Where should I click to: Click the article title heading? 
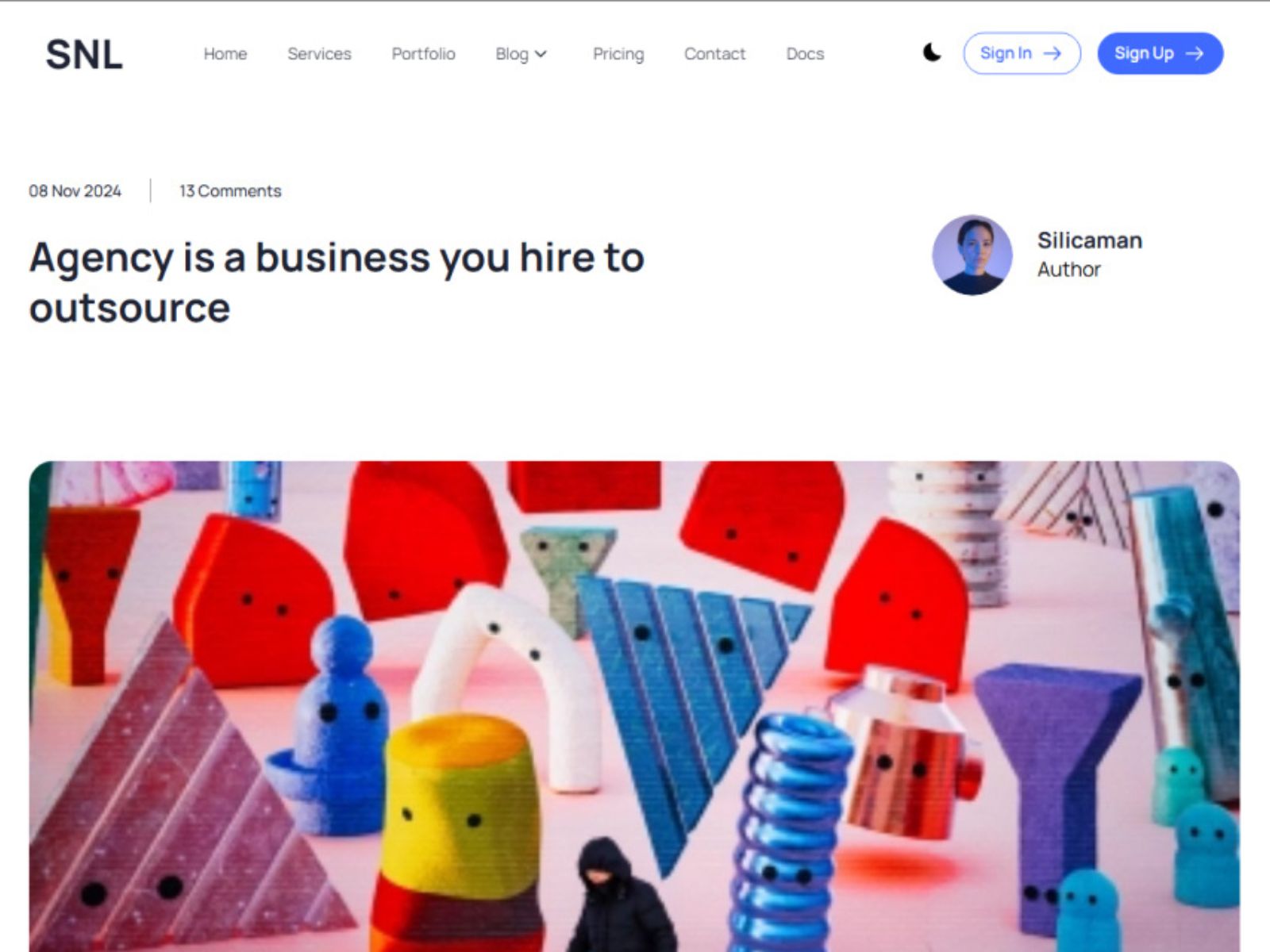337,282
